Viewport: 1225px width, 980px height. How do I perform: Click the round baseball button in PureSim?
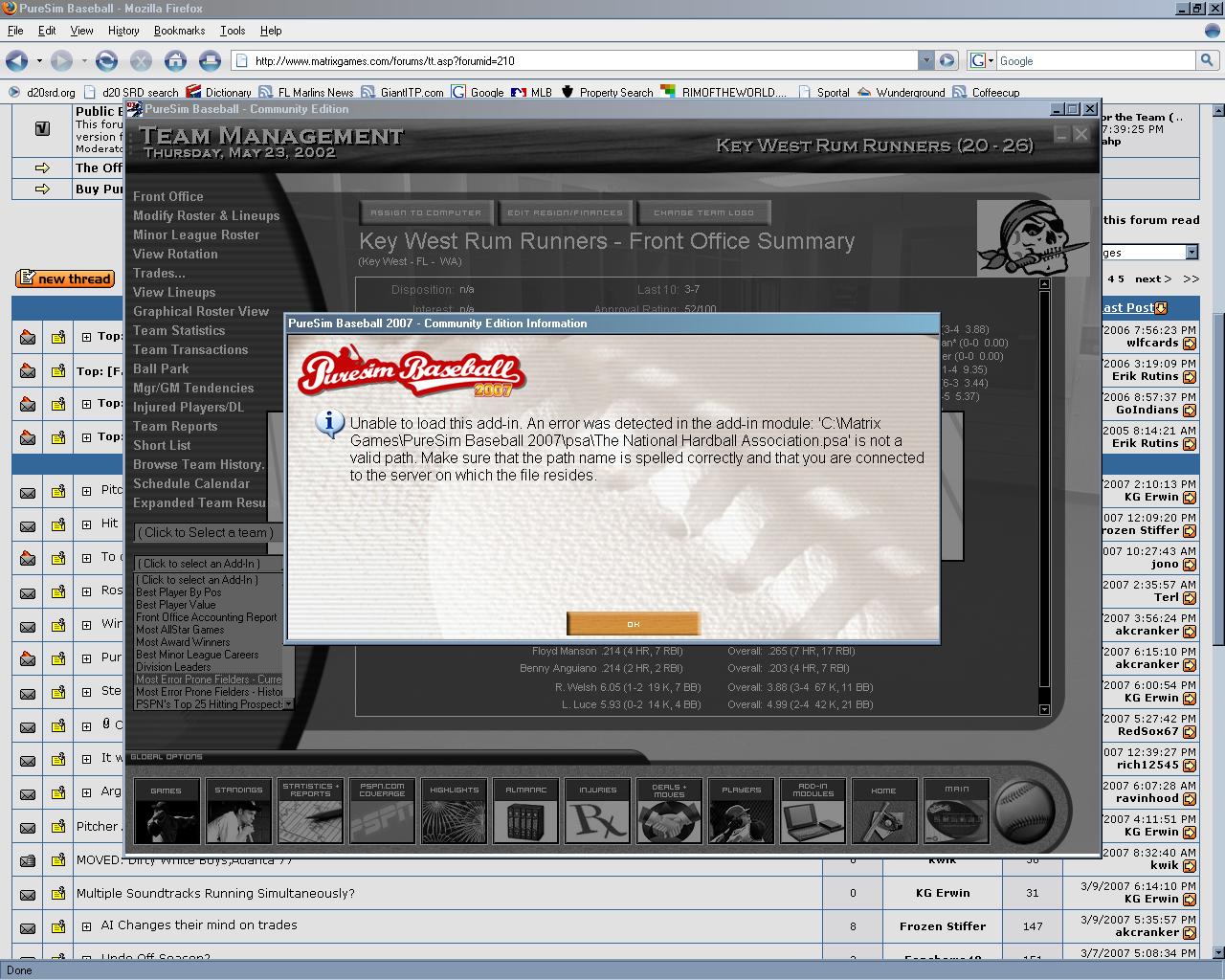1025,812
